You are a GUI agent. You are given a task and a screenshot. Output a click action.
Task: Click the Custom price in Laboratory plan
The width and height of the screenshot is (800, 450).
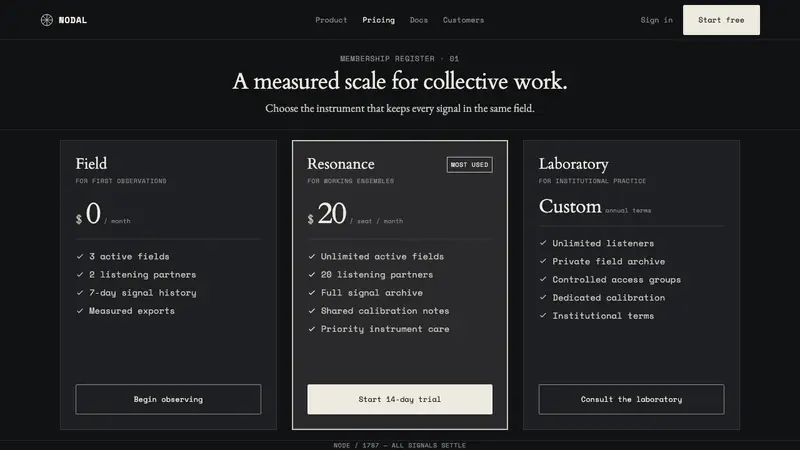[x=570, y=207]
